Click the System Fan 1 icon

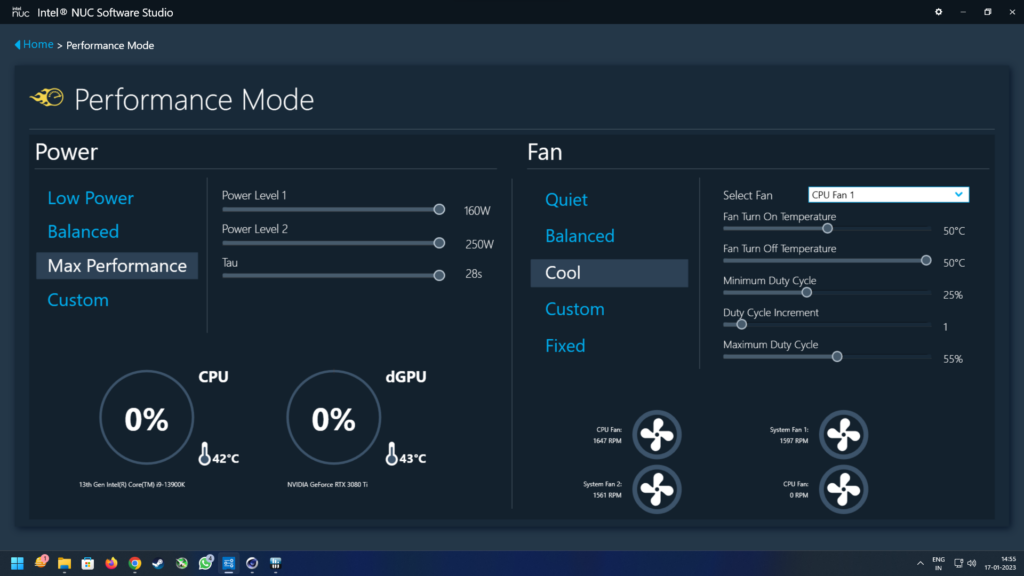tap(843, 434)
